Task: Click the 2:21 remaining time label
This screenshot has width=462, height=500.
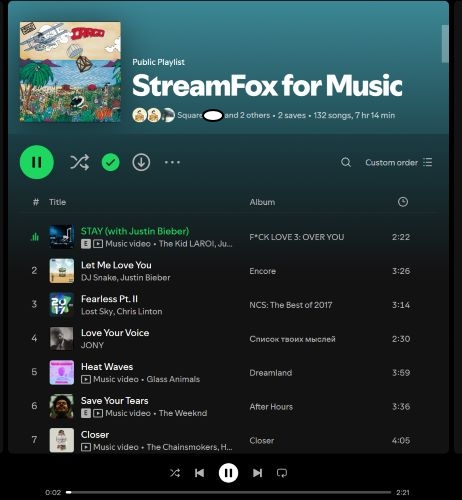Action: tap(403, 492)
